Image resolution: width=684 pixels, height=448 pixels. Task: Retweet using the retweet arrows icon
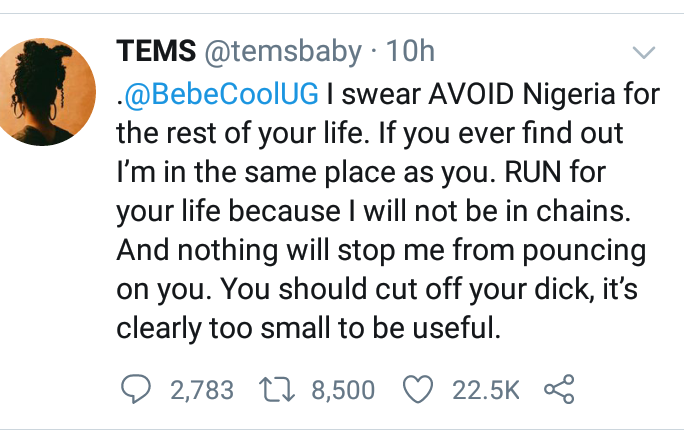(277, 389)
